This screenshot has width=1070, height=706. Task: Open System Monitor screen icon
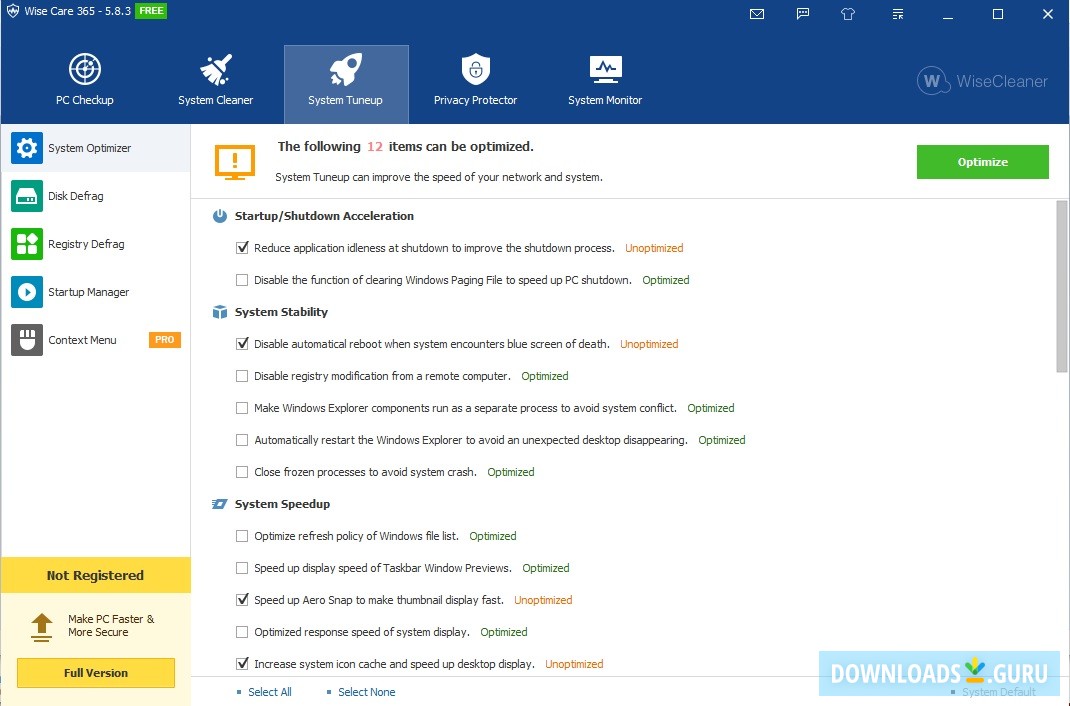click(605, 69)
